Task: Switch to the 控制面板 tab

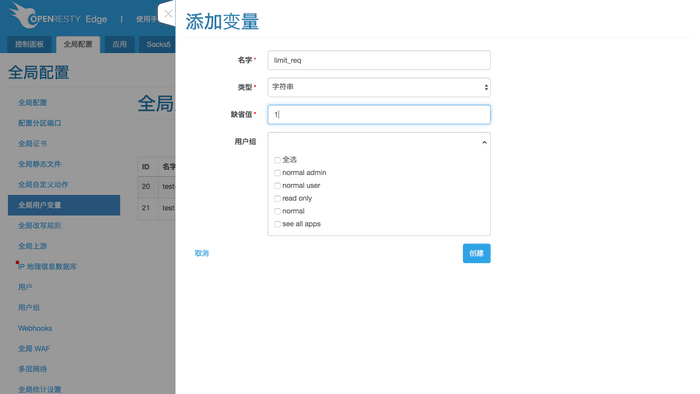Action: point(29,44)
